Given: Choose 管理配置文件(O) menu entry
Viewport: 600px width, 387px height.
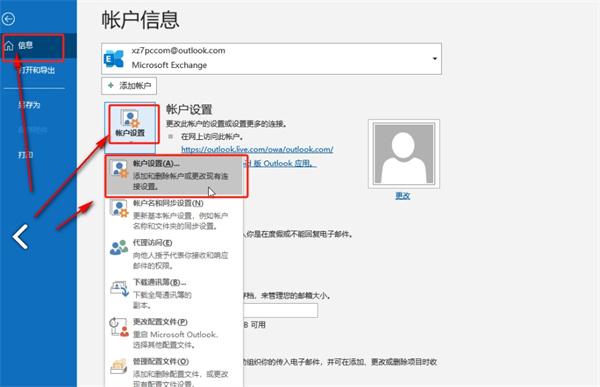Looking at the screenshot, I should pos(174,372).
